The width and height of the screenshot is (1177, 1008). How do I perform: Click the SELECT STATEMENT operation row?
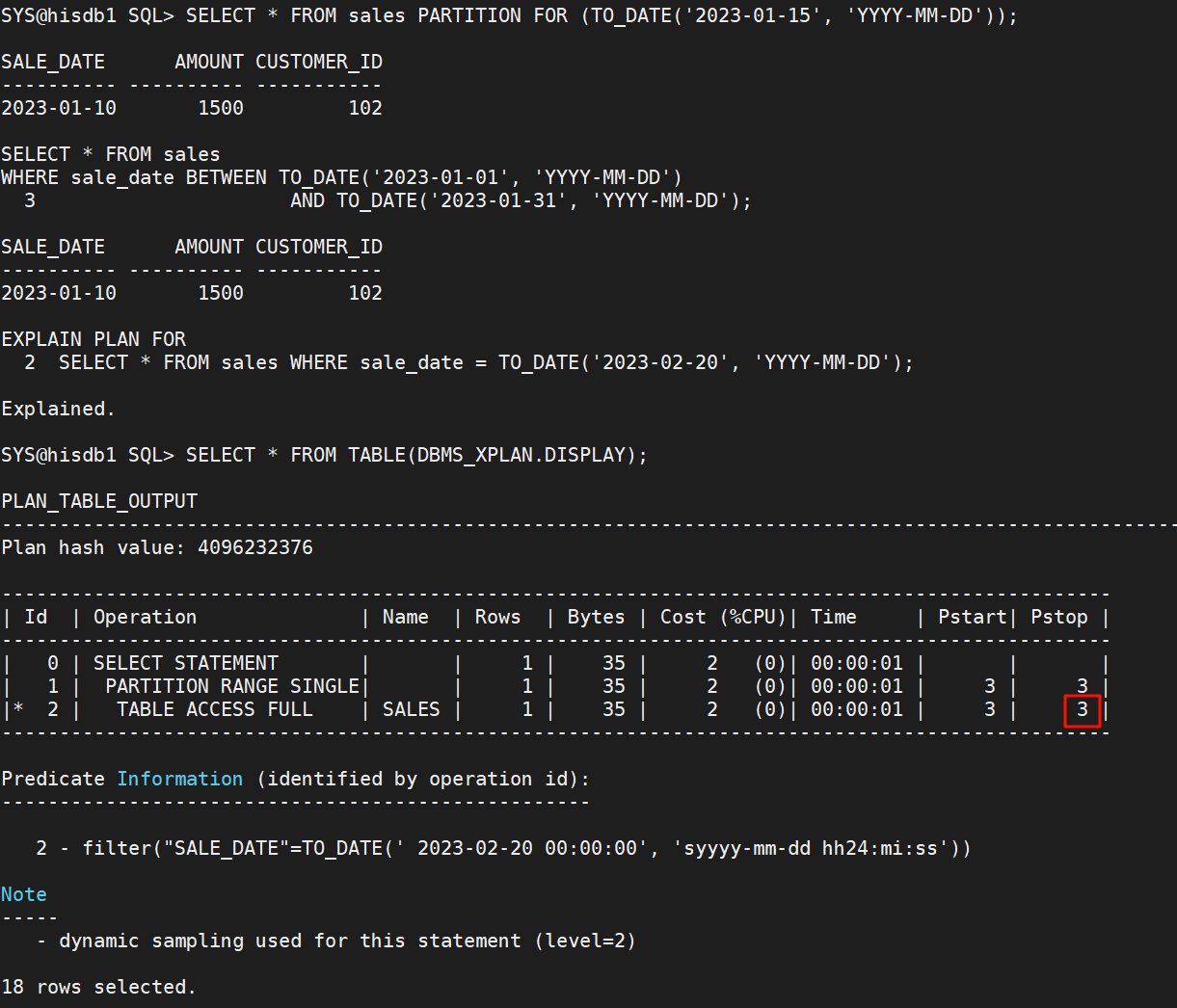click(185, 663)
